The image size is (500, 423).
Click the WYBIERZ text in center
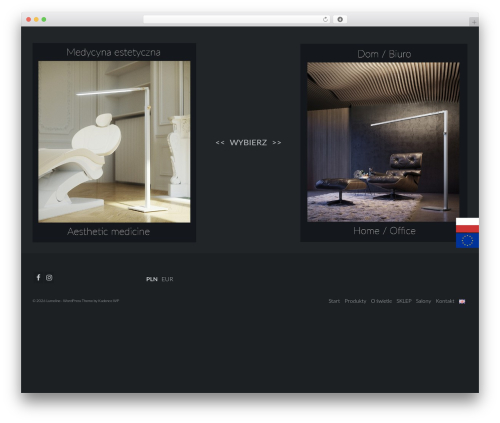pyautogui.click(x=248, y=142)
